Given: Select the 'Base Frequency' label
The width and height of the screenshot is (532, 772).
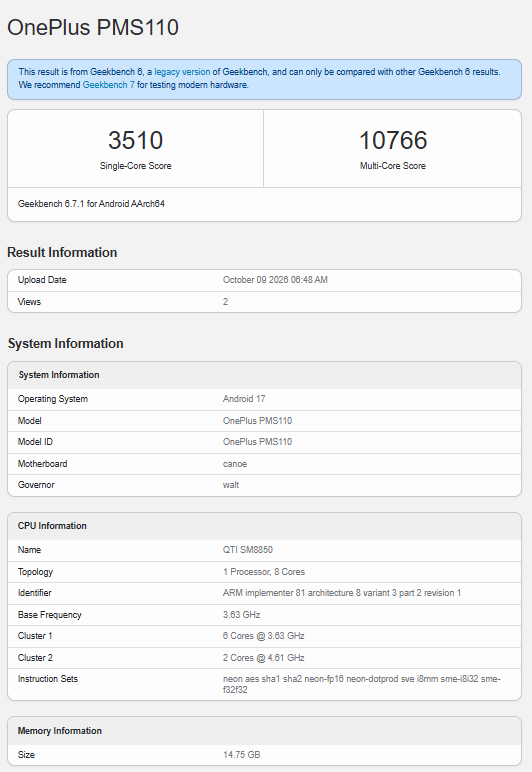Looking at the screenshot, I should tap(50, 615).
